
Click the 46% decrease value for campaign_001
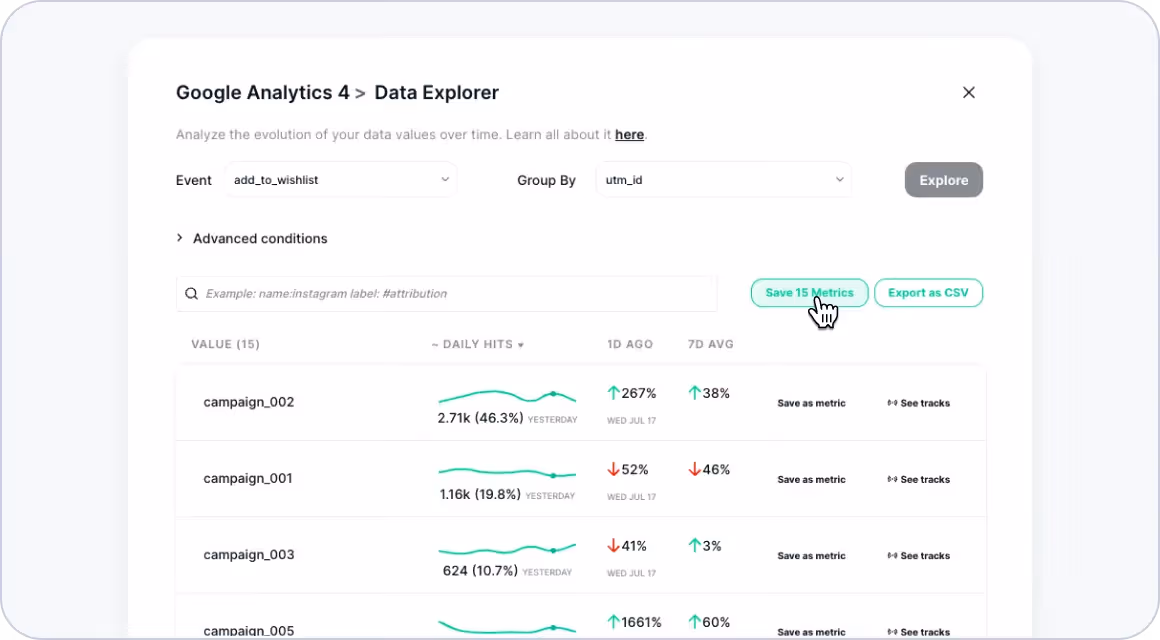pos(709,469)
